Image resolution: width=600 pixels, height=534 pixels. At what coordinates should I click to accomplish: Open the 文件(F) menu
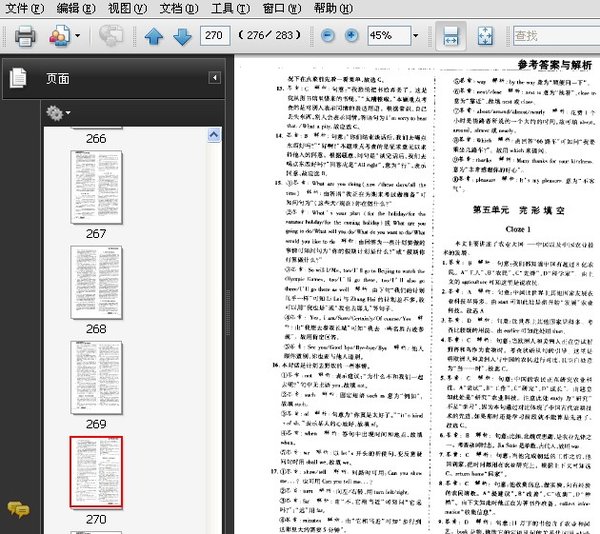(x=25, y=8)
